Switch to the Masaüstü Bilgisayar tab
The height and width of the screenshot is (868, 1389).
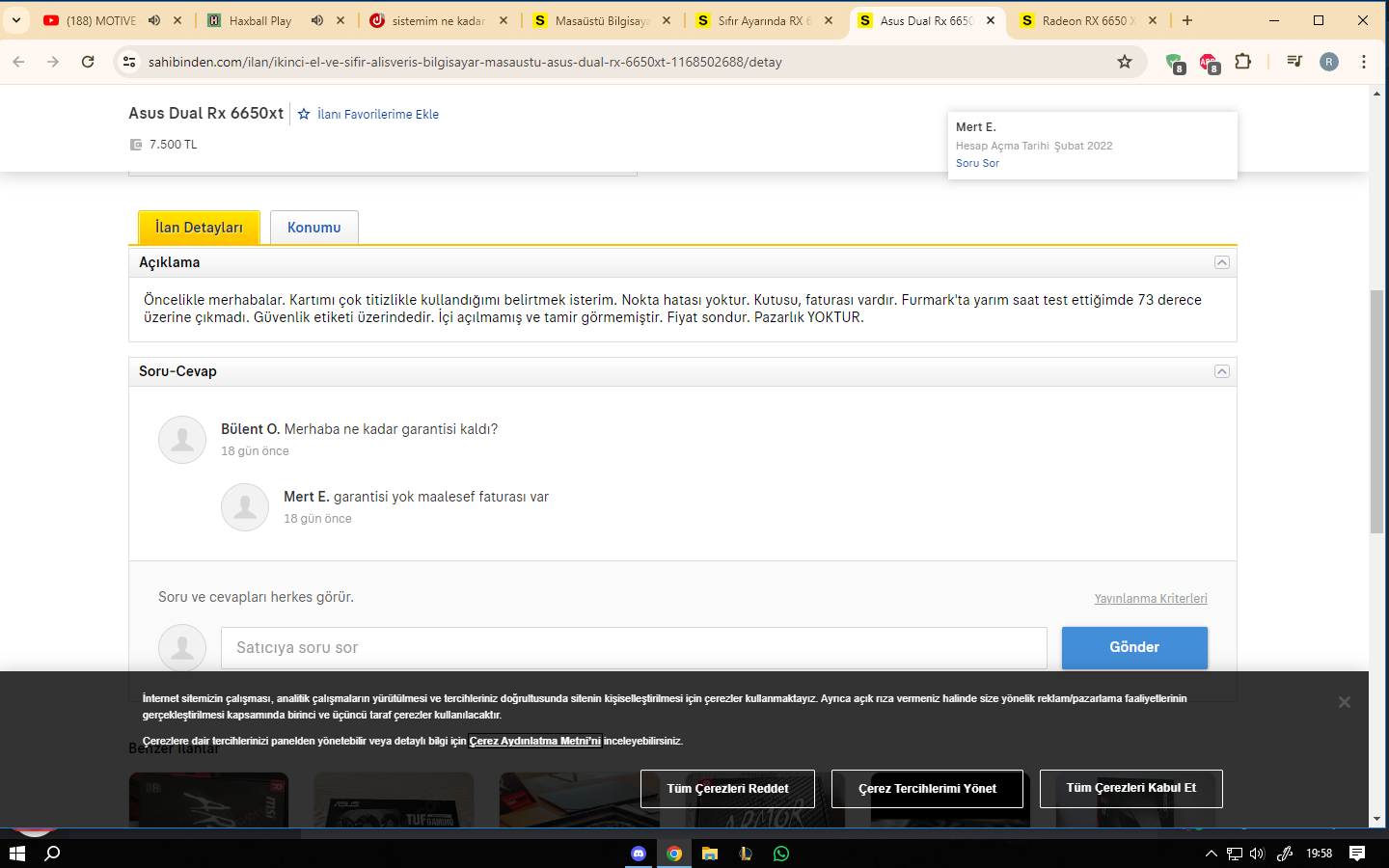[602, 20]
